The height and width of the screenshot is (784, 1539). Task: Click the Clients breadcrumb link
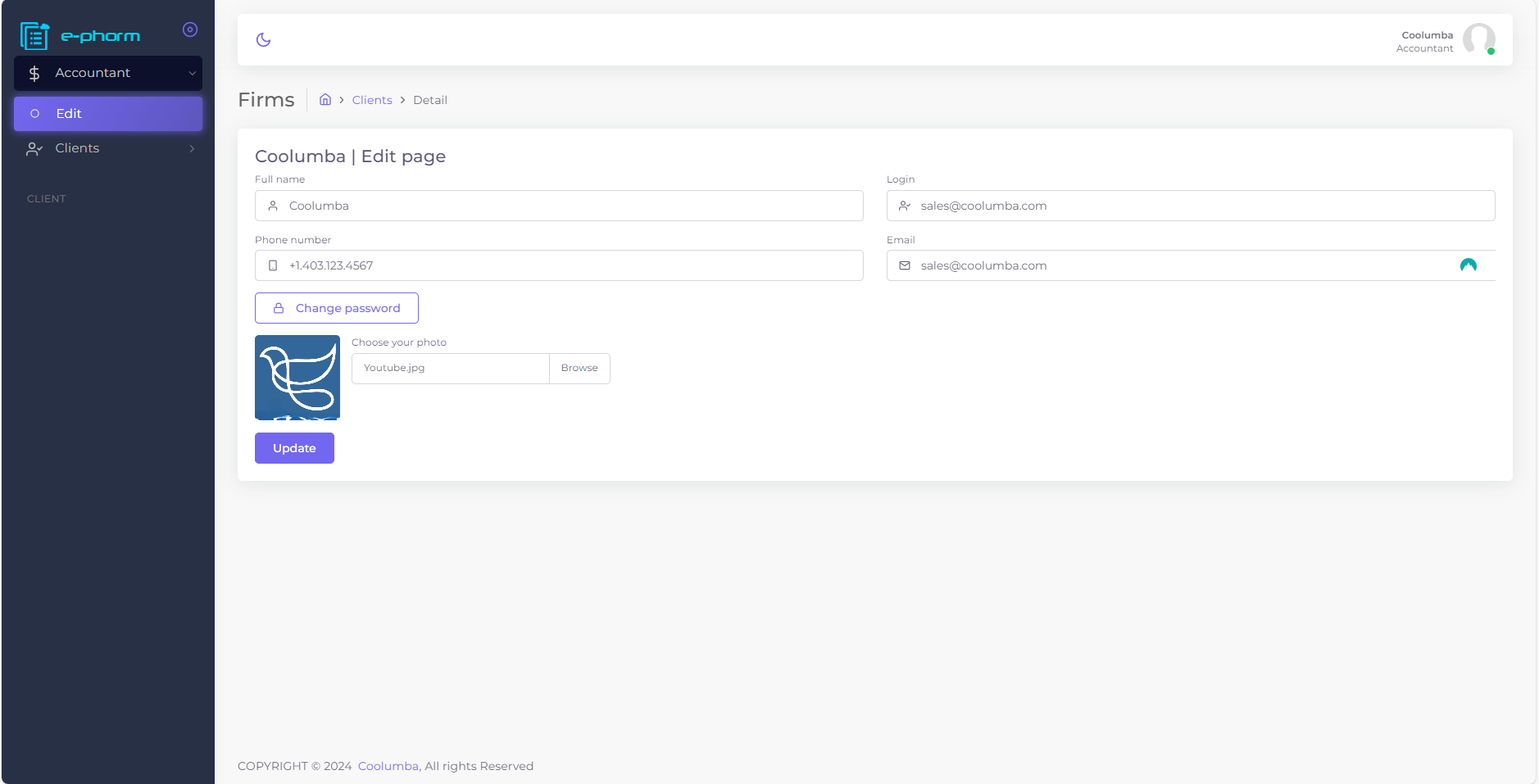(x=372, y=100)
